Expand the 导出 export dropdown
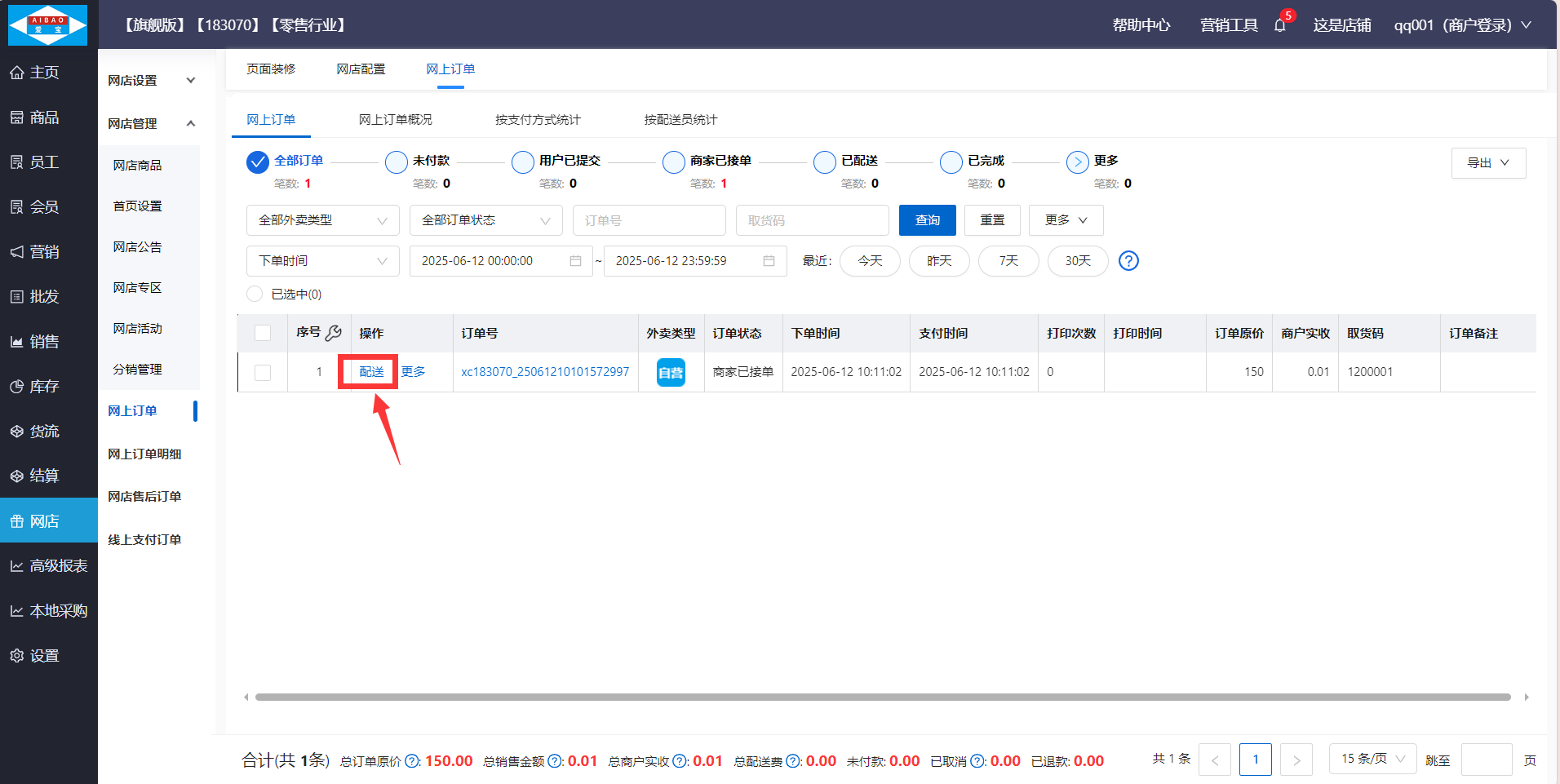 pos(1488,163)
